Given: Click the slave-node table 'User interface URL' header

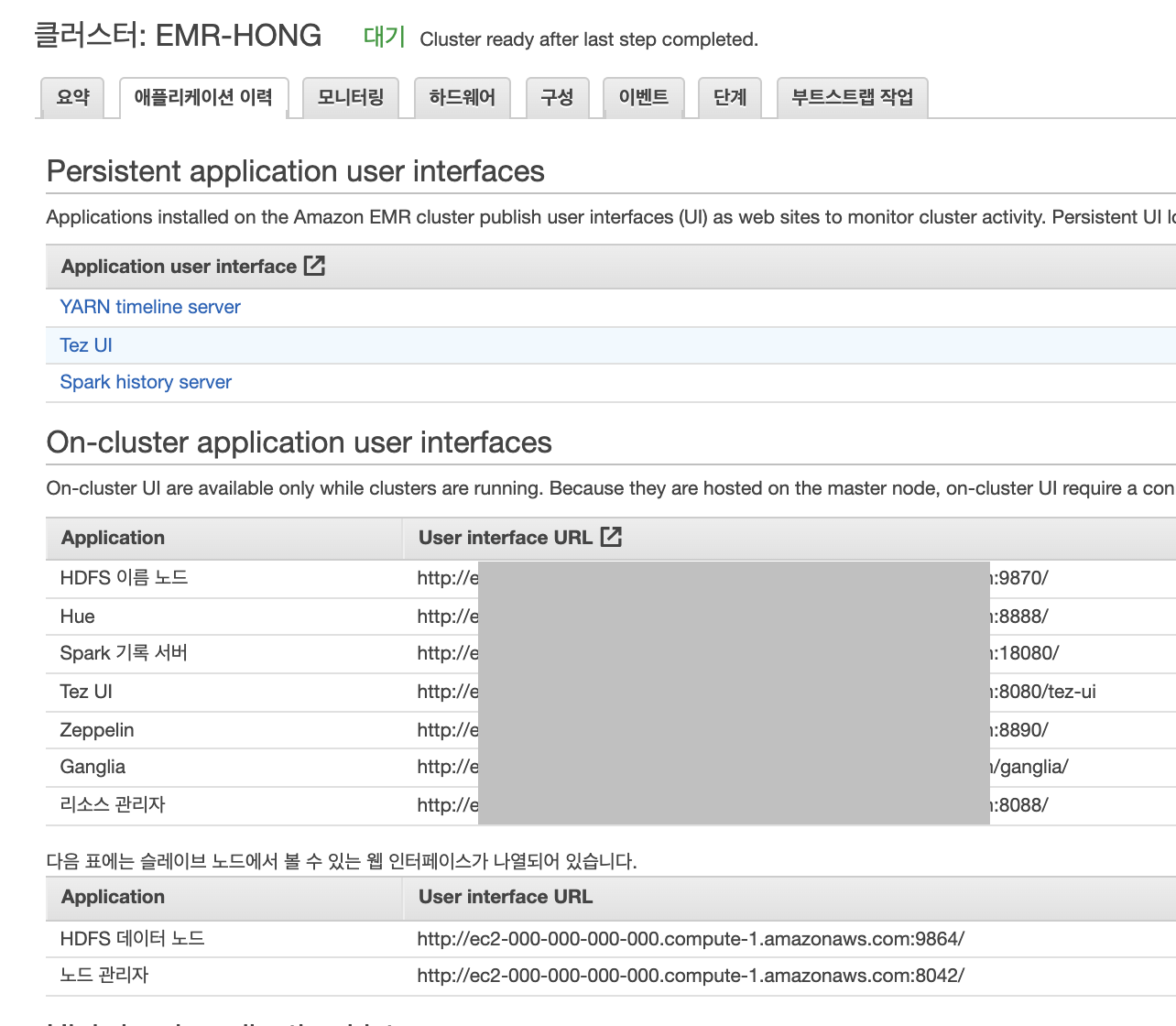Looking at the screenshot, I should (506, 897).
